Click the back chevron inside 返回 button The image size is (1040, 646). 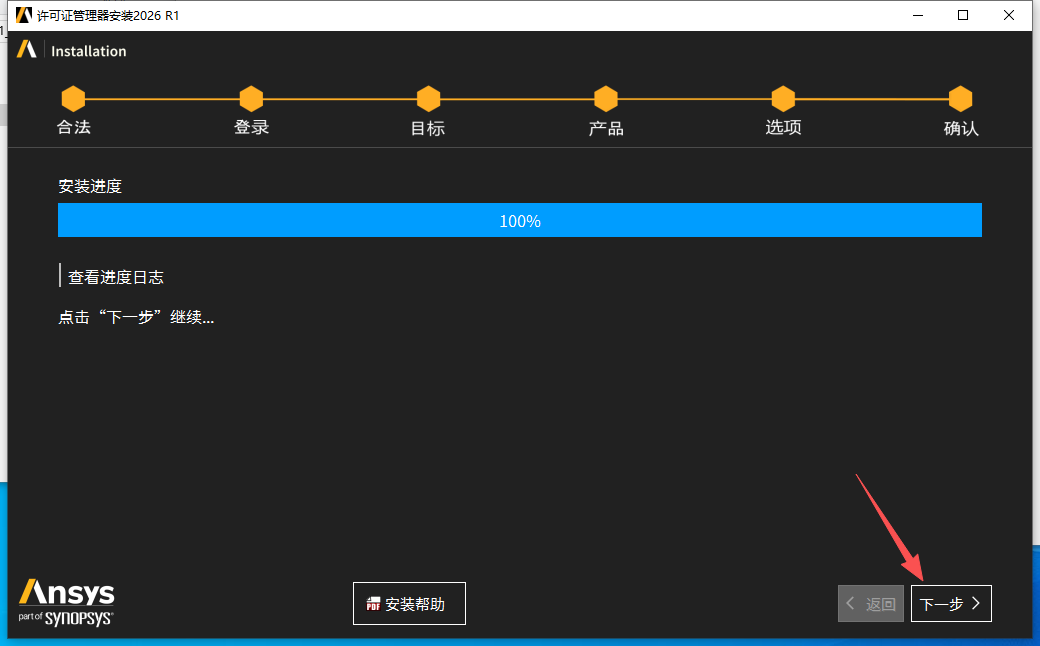pyautogui.click(x=850, y=603)
